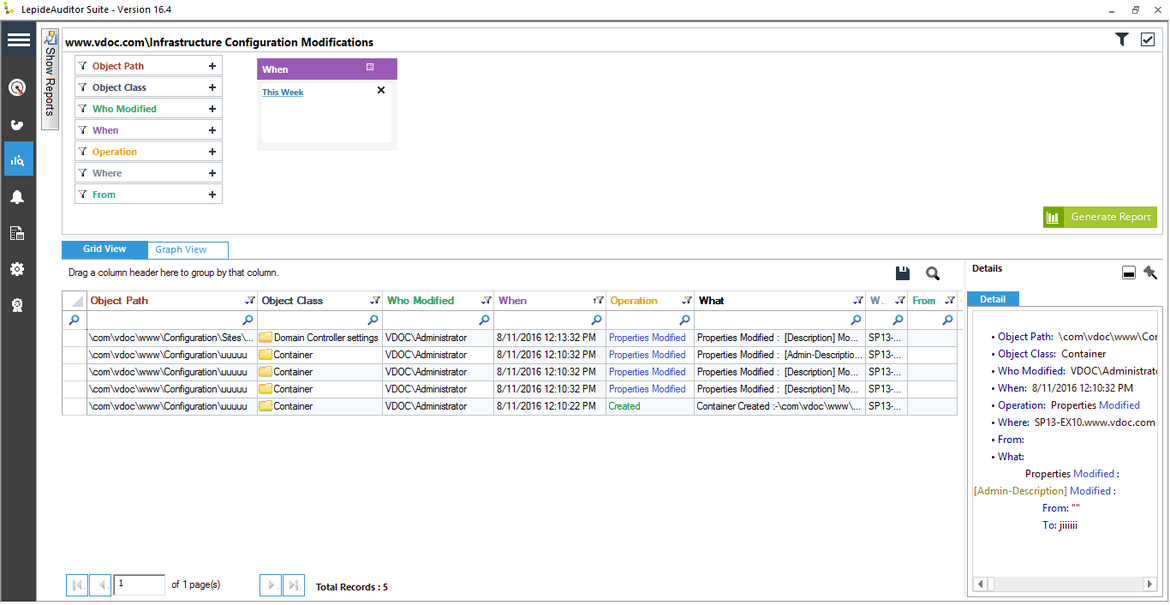Click the Object Path filter label
The image size is (1170, 605).
click(118, 66)
